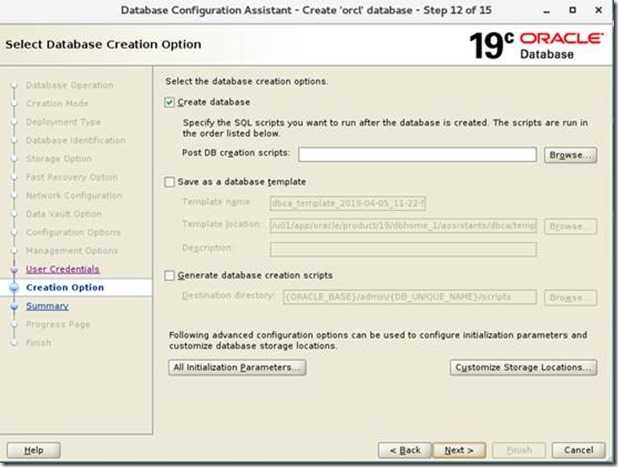Click the Destination directory field
Screen dimensions: 618x467
tap(410, 297)
